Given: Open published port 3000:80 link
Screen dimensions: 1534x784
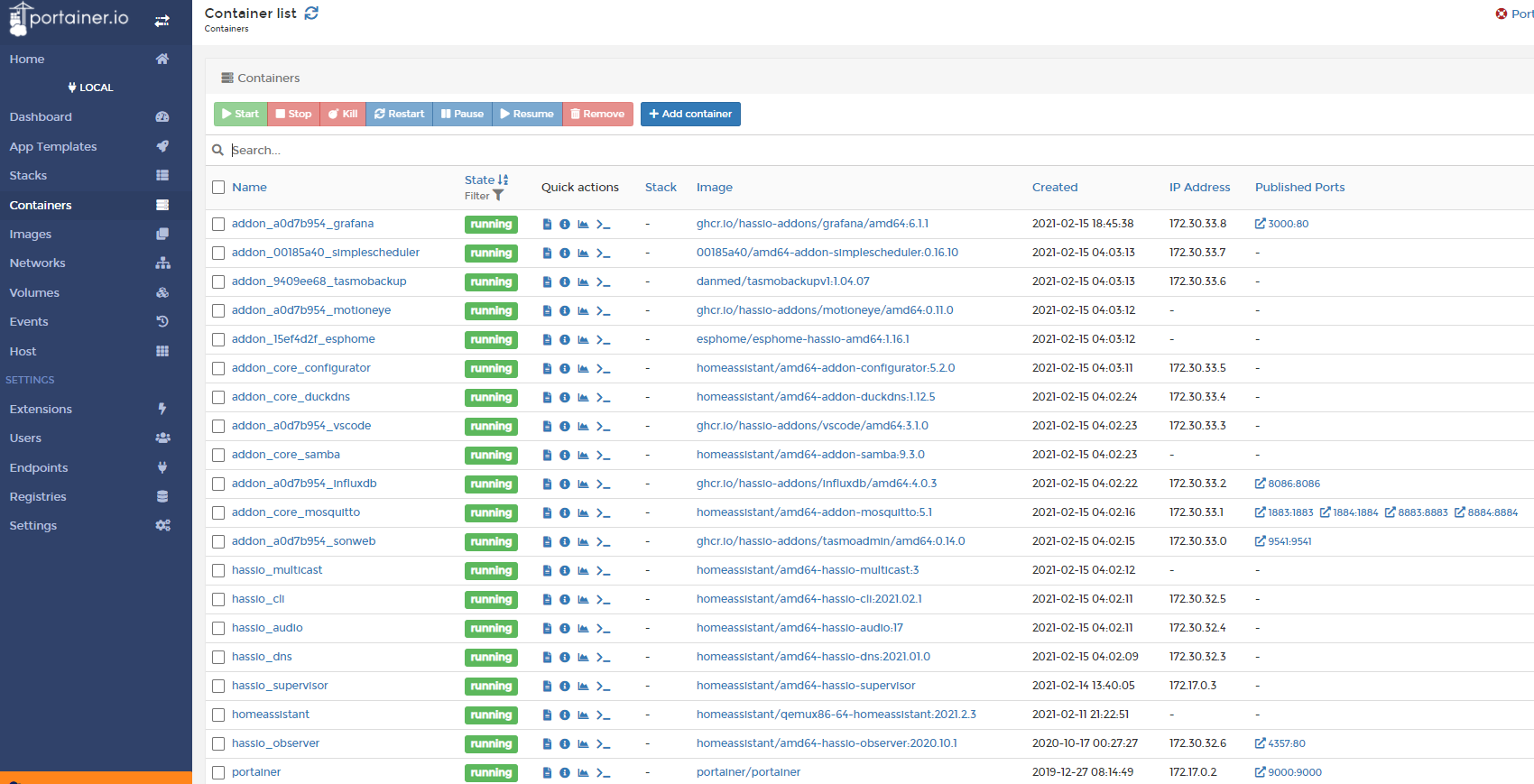Looking at the screenshot, I should coord(1281,224).
